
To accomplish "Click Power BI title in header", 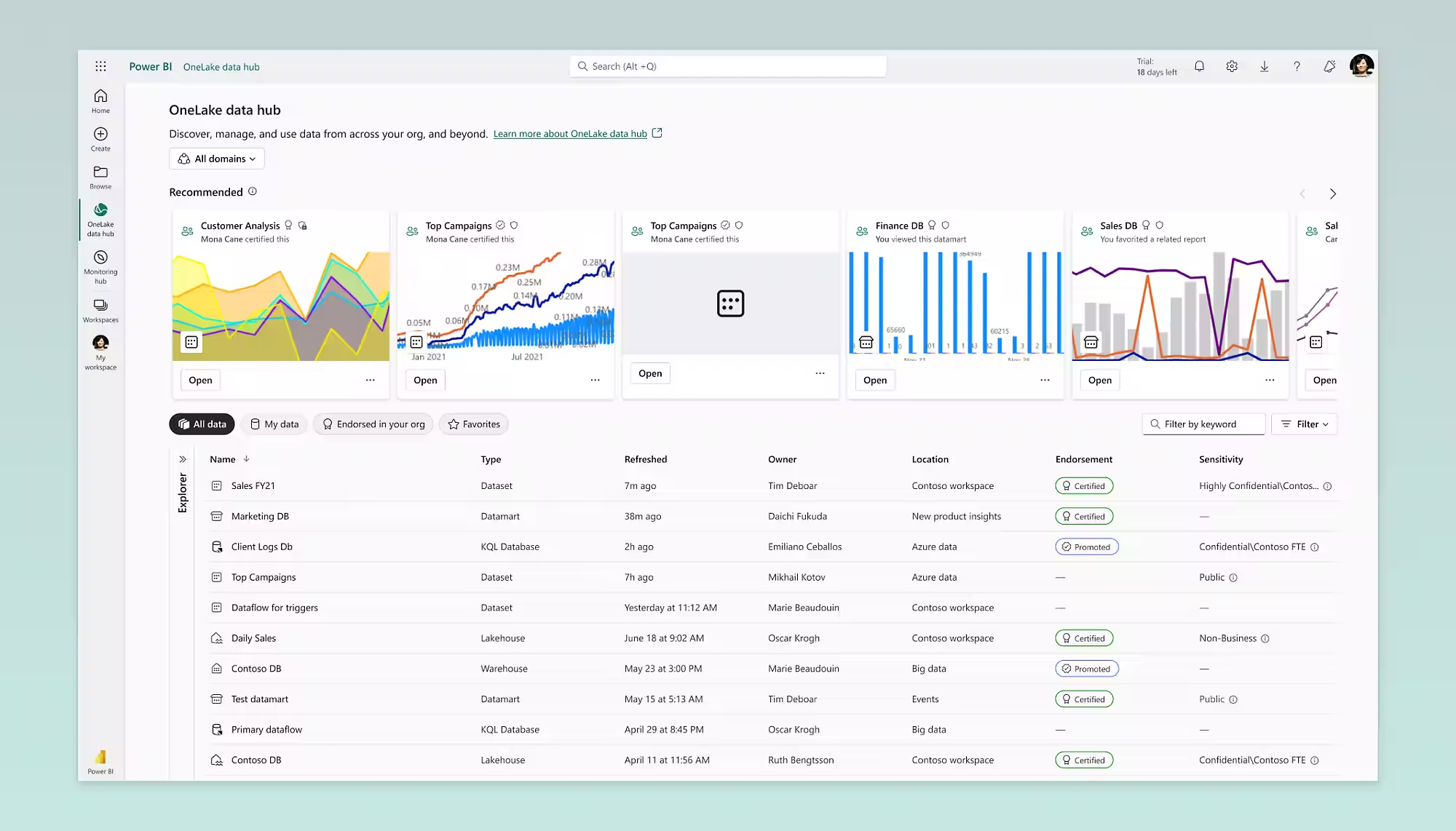I will click(x=151, y=66).
